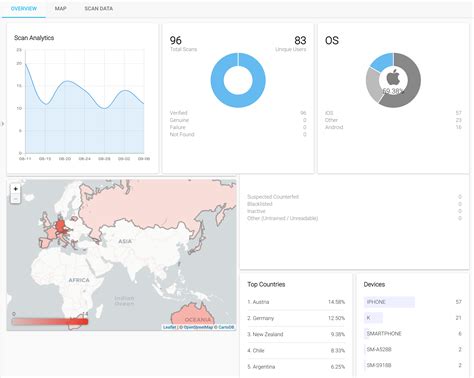Open the Leaflet attribution link
Image resolution: width=474 pixels, height=378 pixels.
tap(169, 327)
